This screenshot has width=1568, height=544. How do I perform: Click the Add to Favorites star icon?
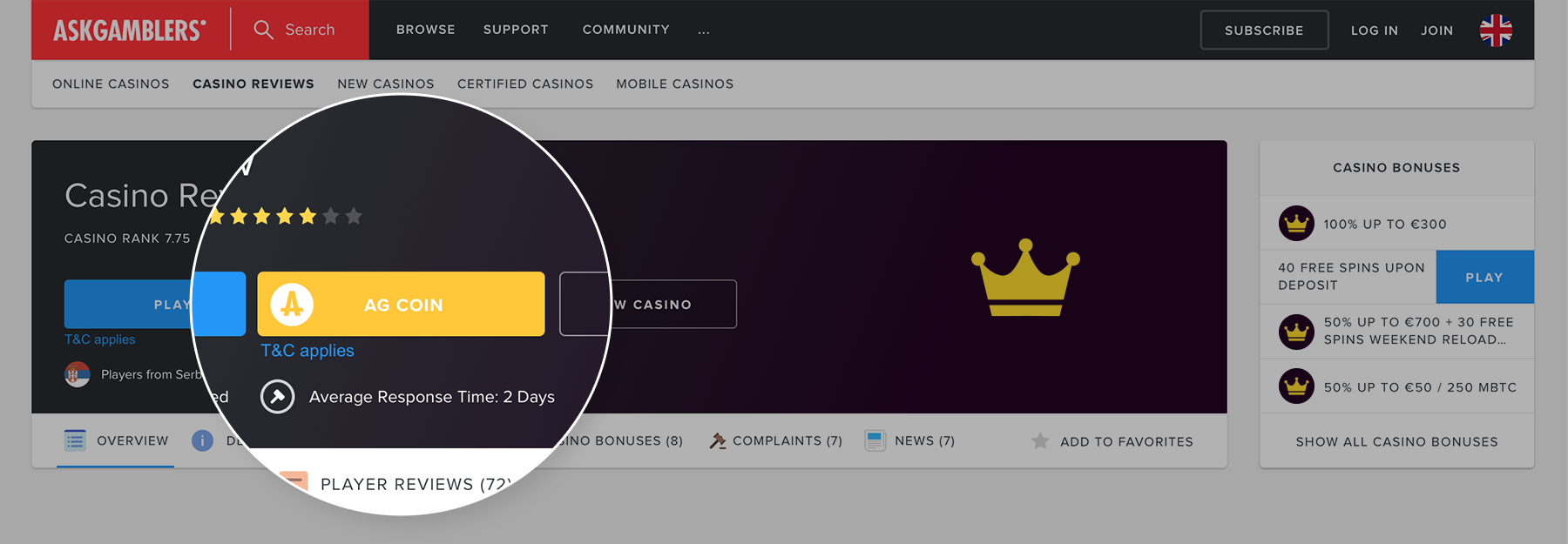[1040, 441]
